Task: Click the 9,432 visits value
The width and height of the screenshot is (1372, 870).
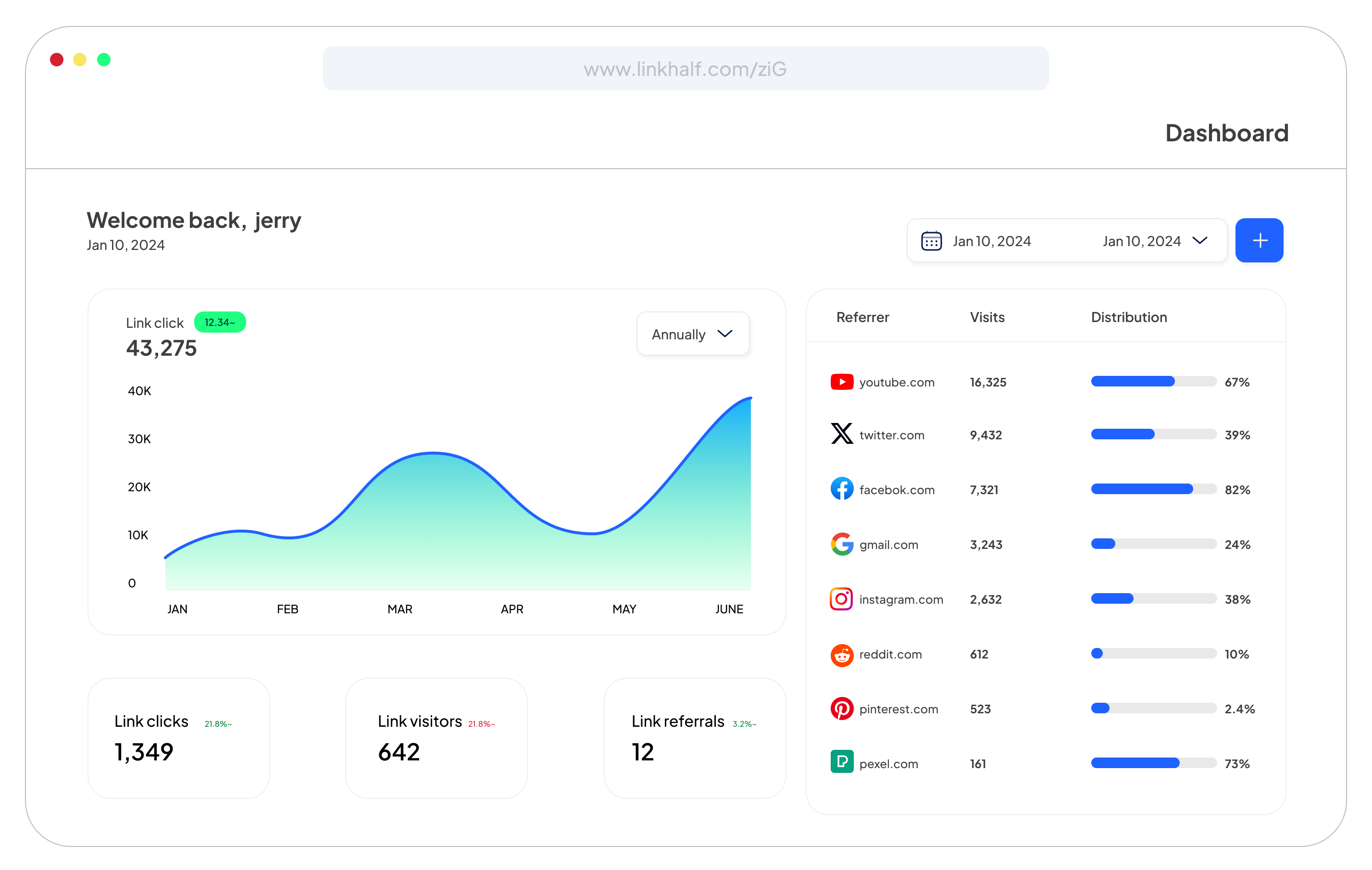Action: (x=985, y=435)
